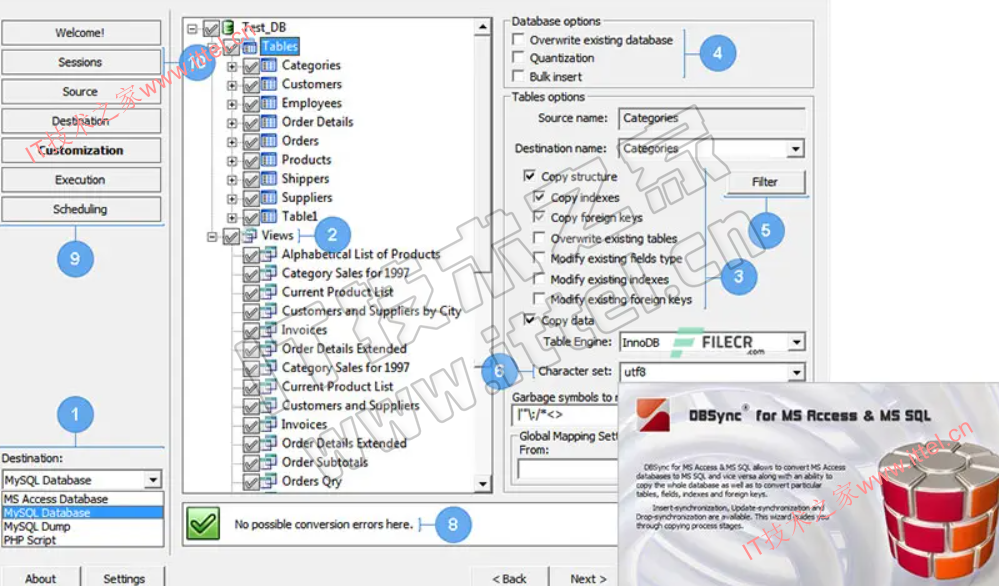Select the Categories table icon
The image size is (999, 586).
pos(269,66)
